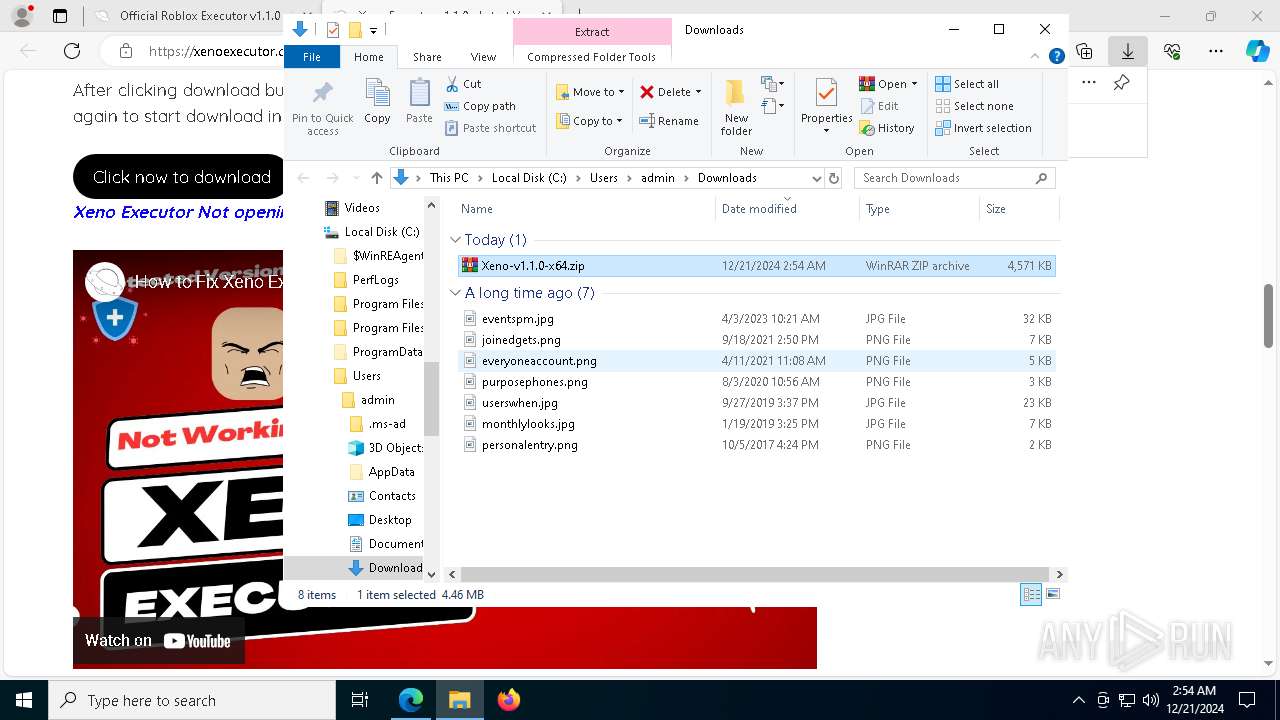Click the Paste ribbon icon
The width and height of the screenshot is (1280, 720).
tap(419, 102)
